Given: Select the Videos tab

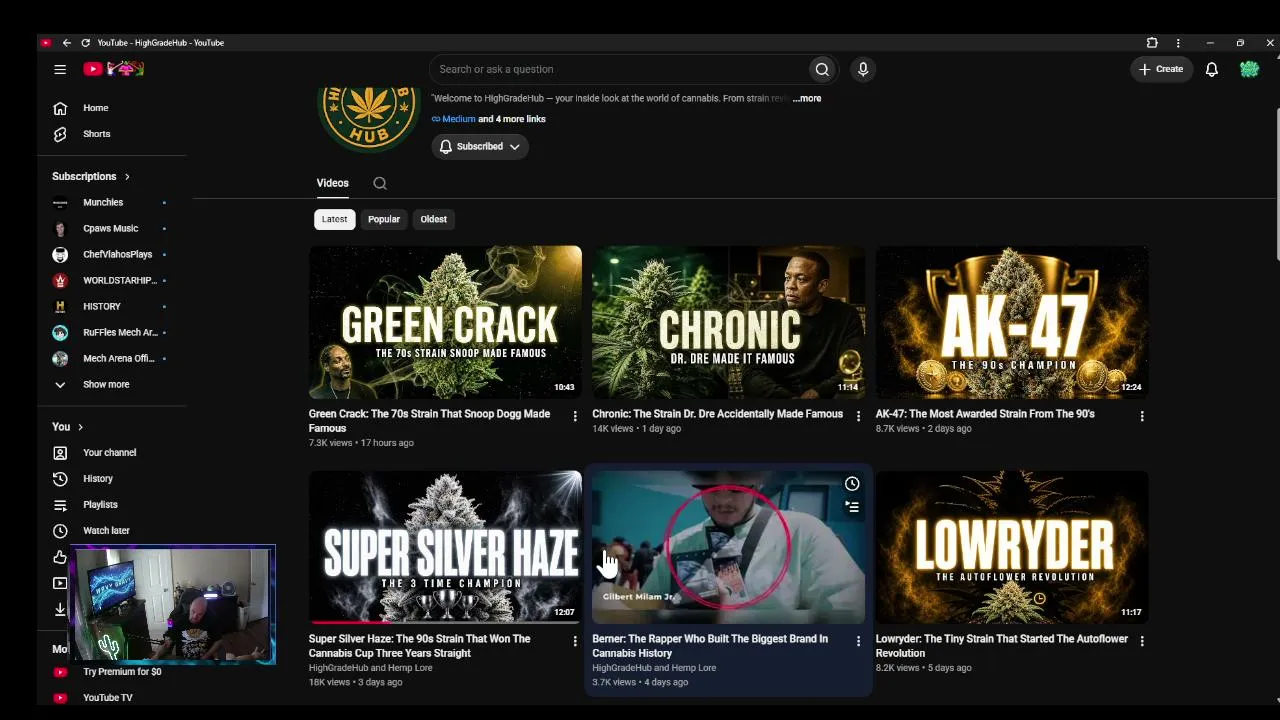Looking at the screenshot, I should click(x=333, y=183).
